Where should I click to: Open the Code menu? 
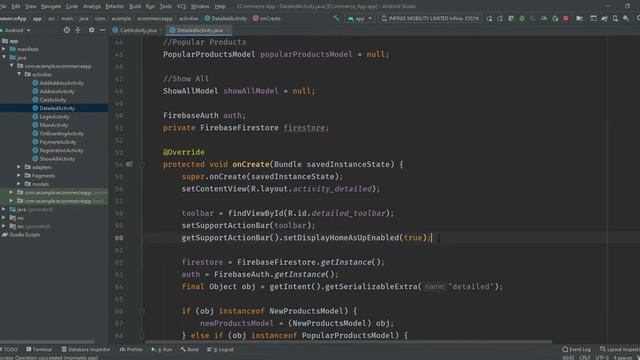point(71,6)
